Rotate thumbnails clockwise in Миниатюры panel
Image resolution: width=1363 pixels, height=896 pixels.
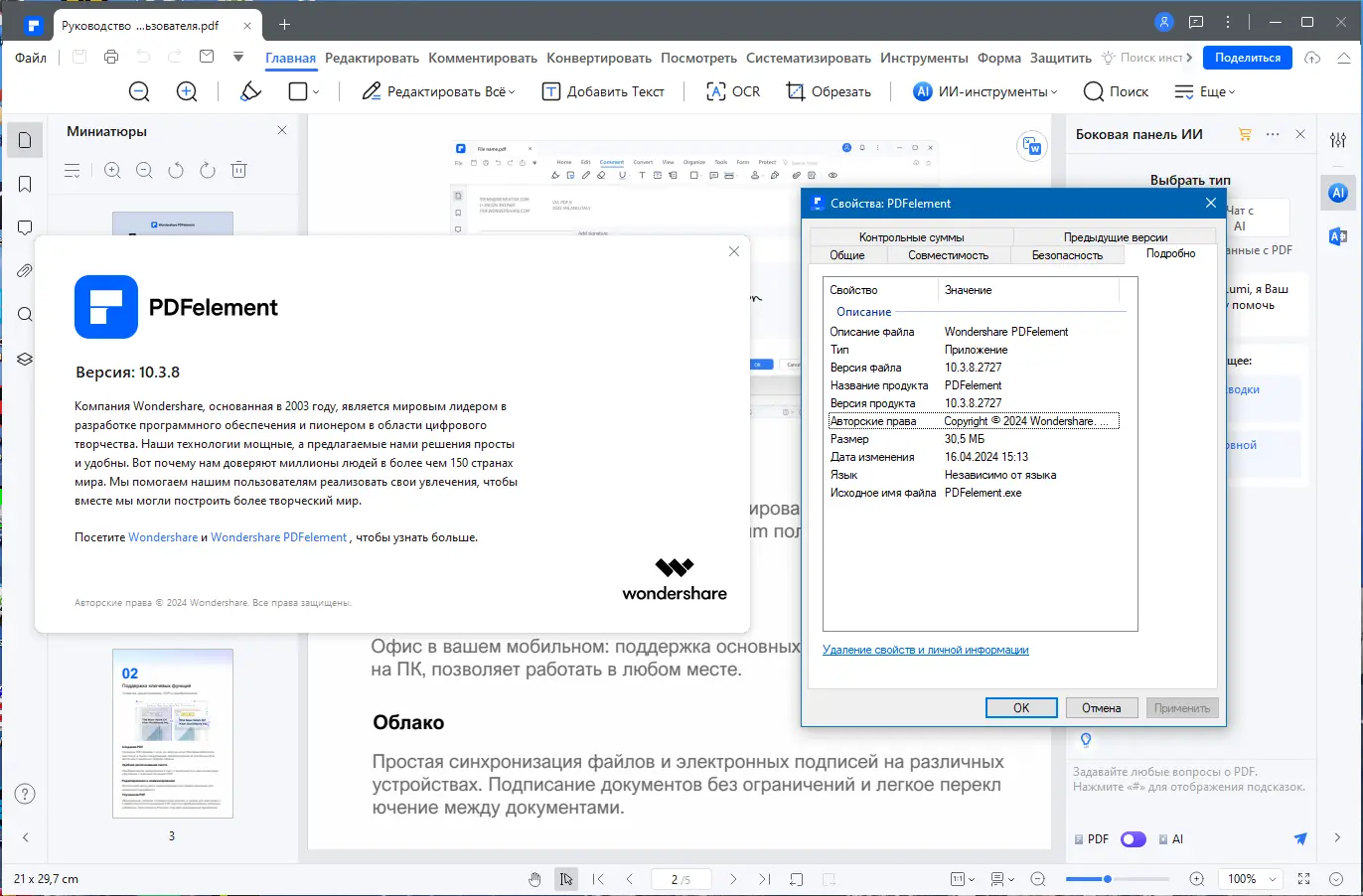208,170
